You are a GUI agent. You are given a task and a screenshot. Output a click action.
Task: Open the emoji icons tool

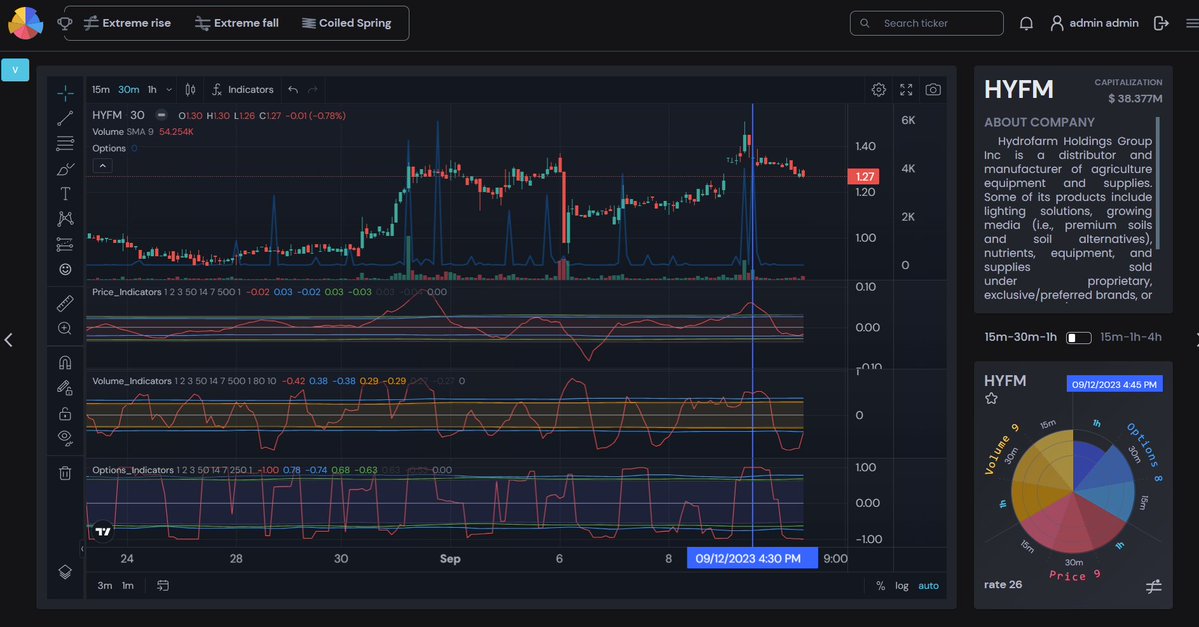click(65, 269)
